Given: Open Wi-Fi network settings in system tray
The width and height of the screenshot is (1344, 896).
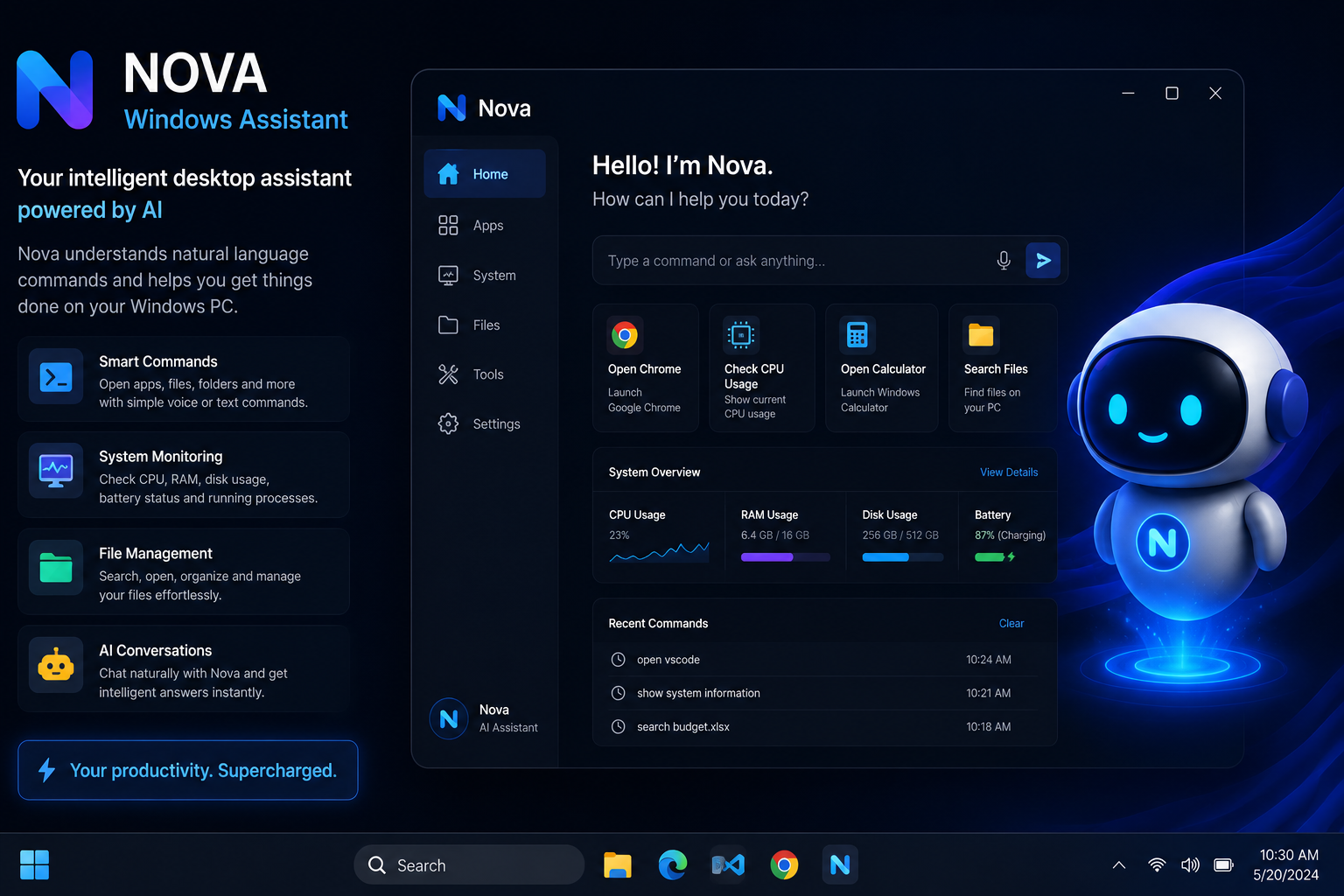Looking at the screenshot, I should [1157, 864].
